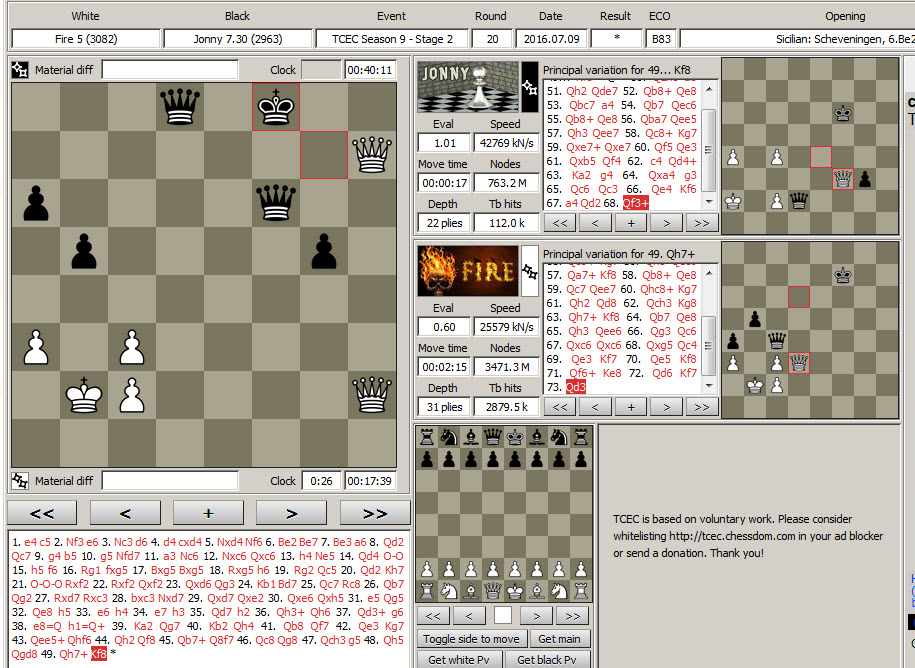
Task: Click Toggle side to move button
Action: point(472,639)
